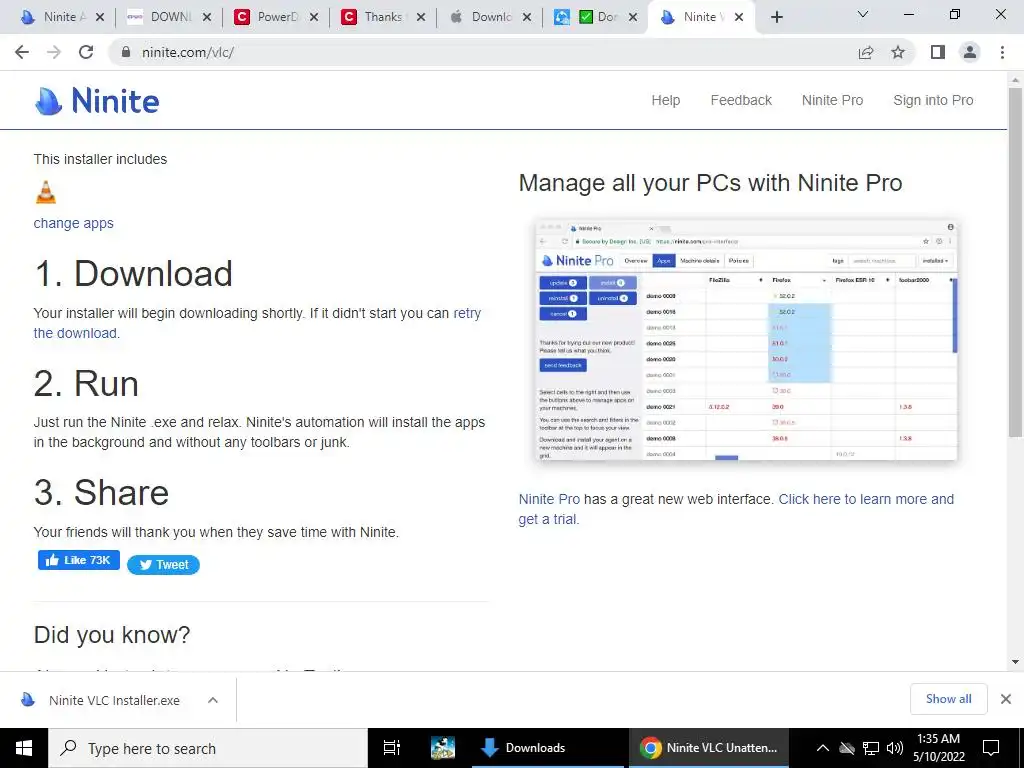Image resolution: width=1024 pixels, height=768 pixels.
Task: Click the change apps link
Action: click(x=73, y=223)
